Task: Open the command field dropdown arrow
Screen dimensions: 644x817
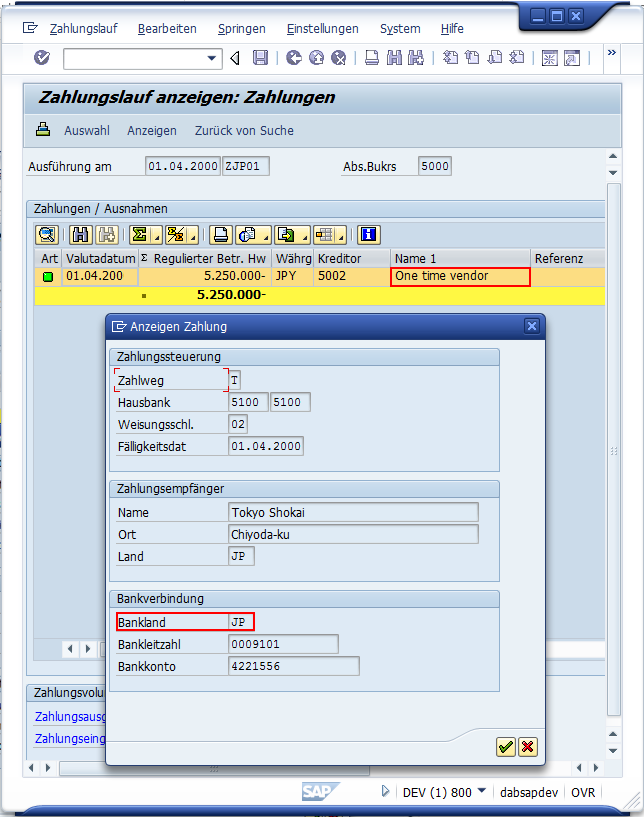Action: tap(212, 58)
